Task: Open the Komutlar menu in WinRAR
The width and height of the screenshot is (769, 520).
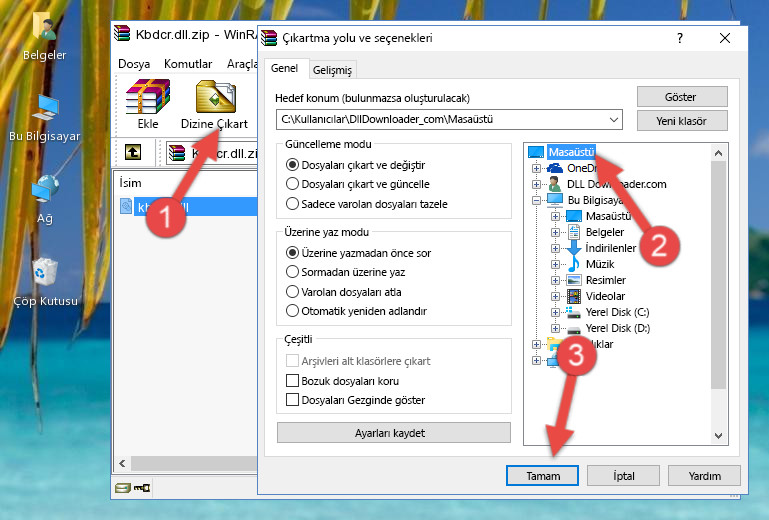Action: (188, 64)
